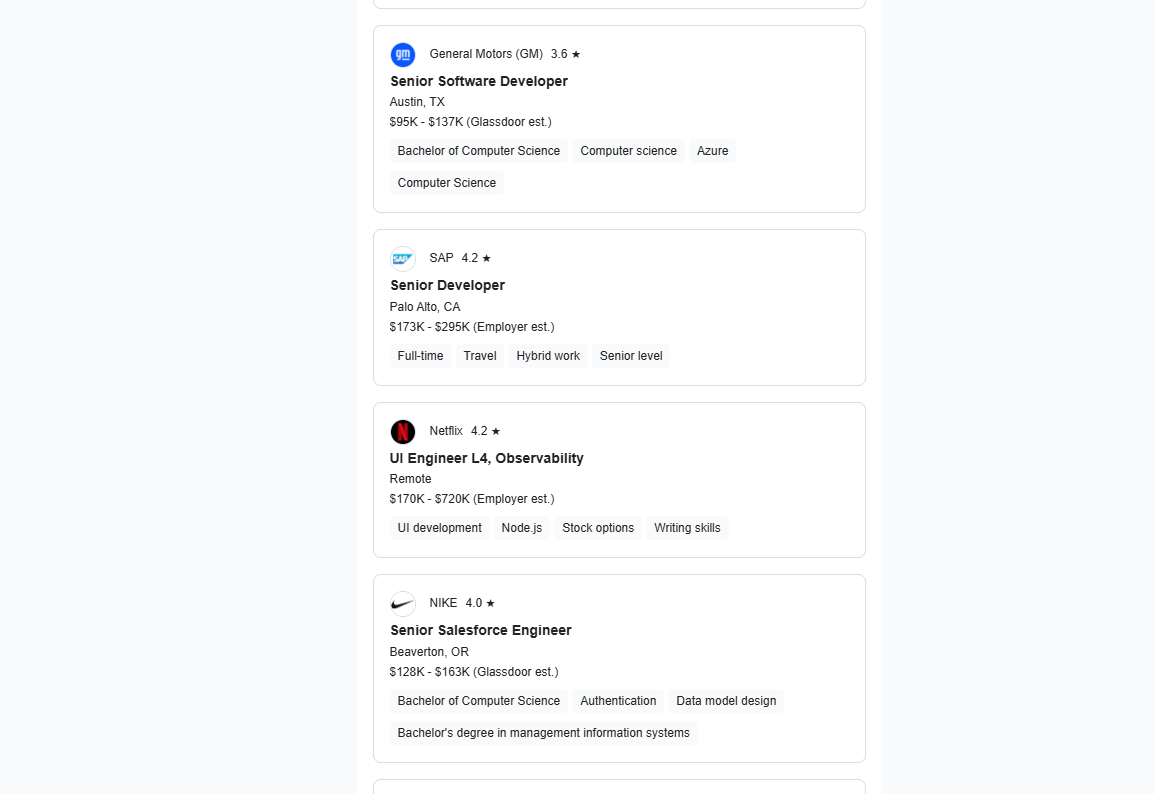
Task: Click the General Motors company logo
Action: (x=403, y=55)
